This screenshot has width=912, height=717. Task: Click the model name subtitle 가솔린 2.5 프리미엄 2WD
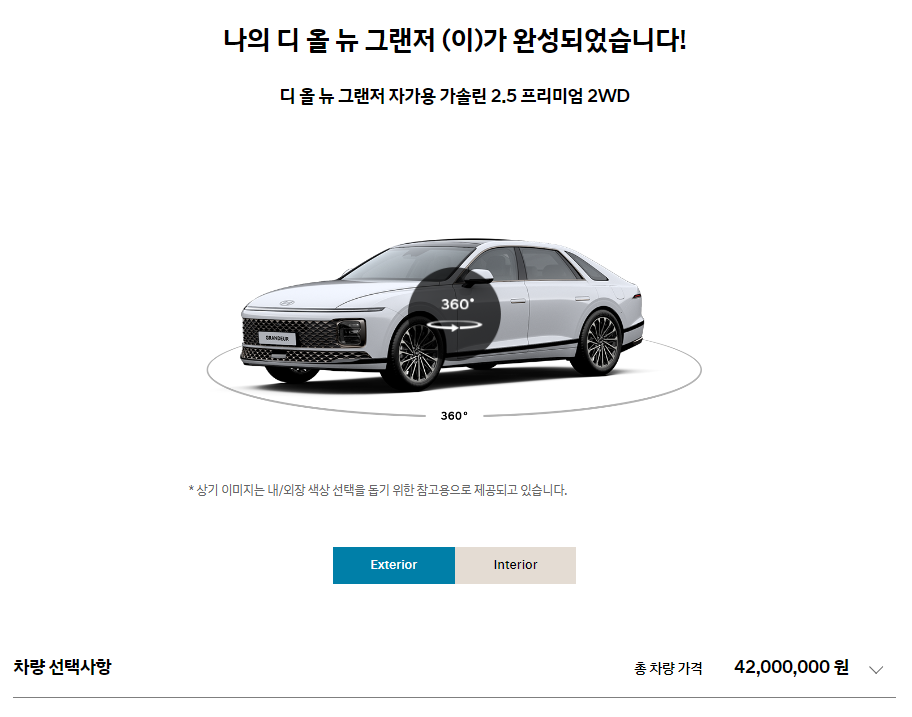coord(534,95)
